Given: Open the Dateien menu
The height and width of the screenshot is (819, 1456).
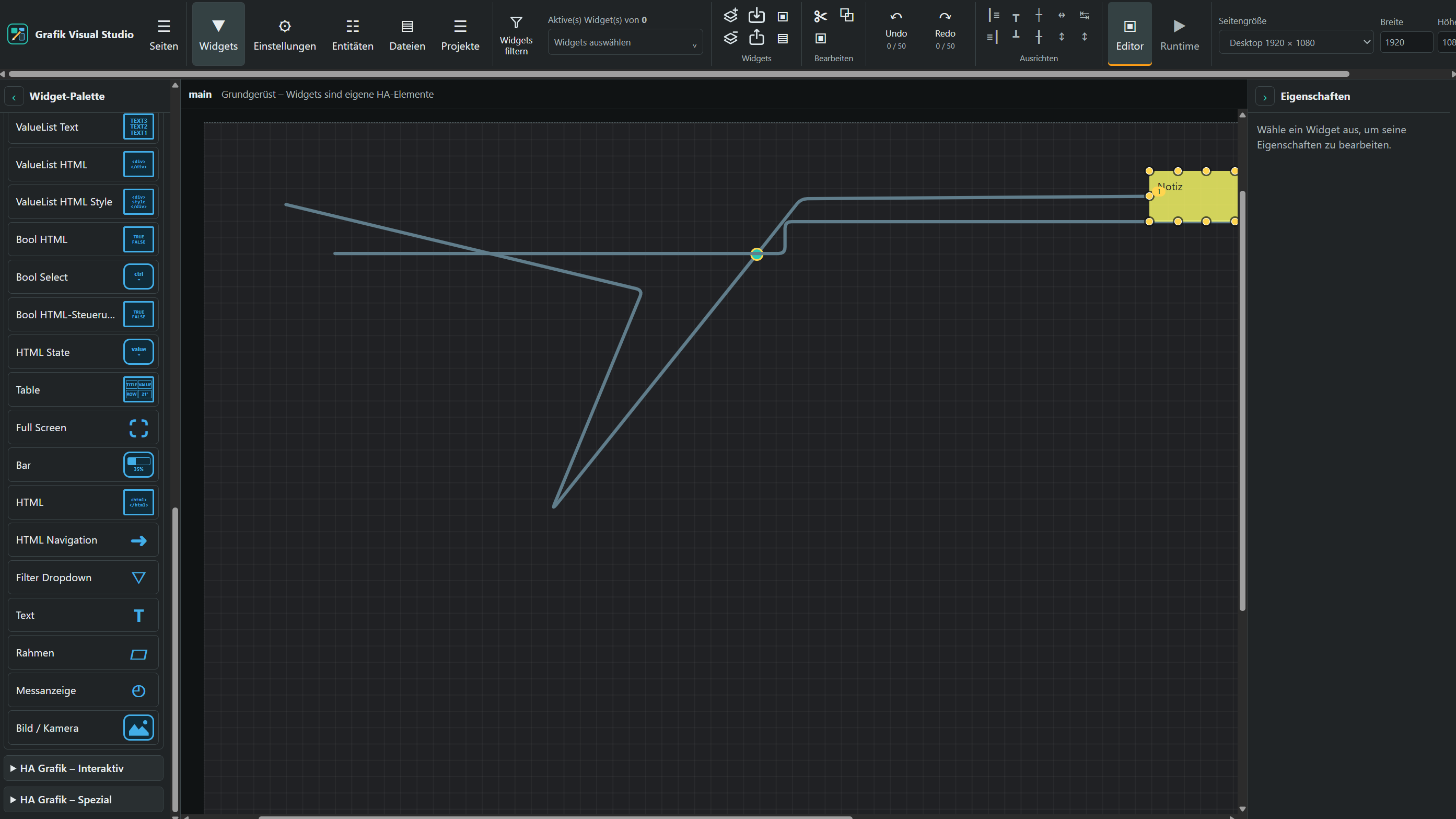Looking at the screenshot, I should coord(407,34).
